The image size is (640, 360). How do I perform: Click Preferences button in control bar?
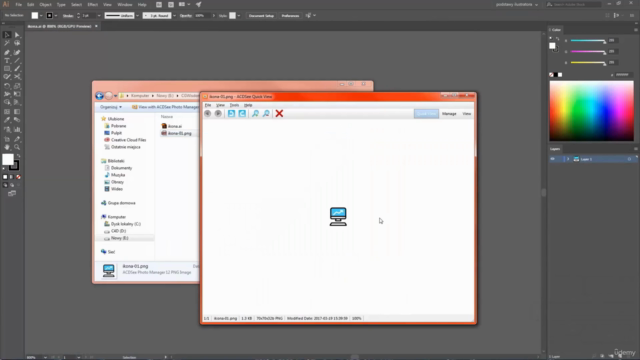(x=290, y=16)
